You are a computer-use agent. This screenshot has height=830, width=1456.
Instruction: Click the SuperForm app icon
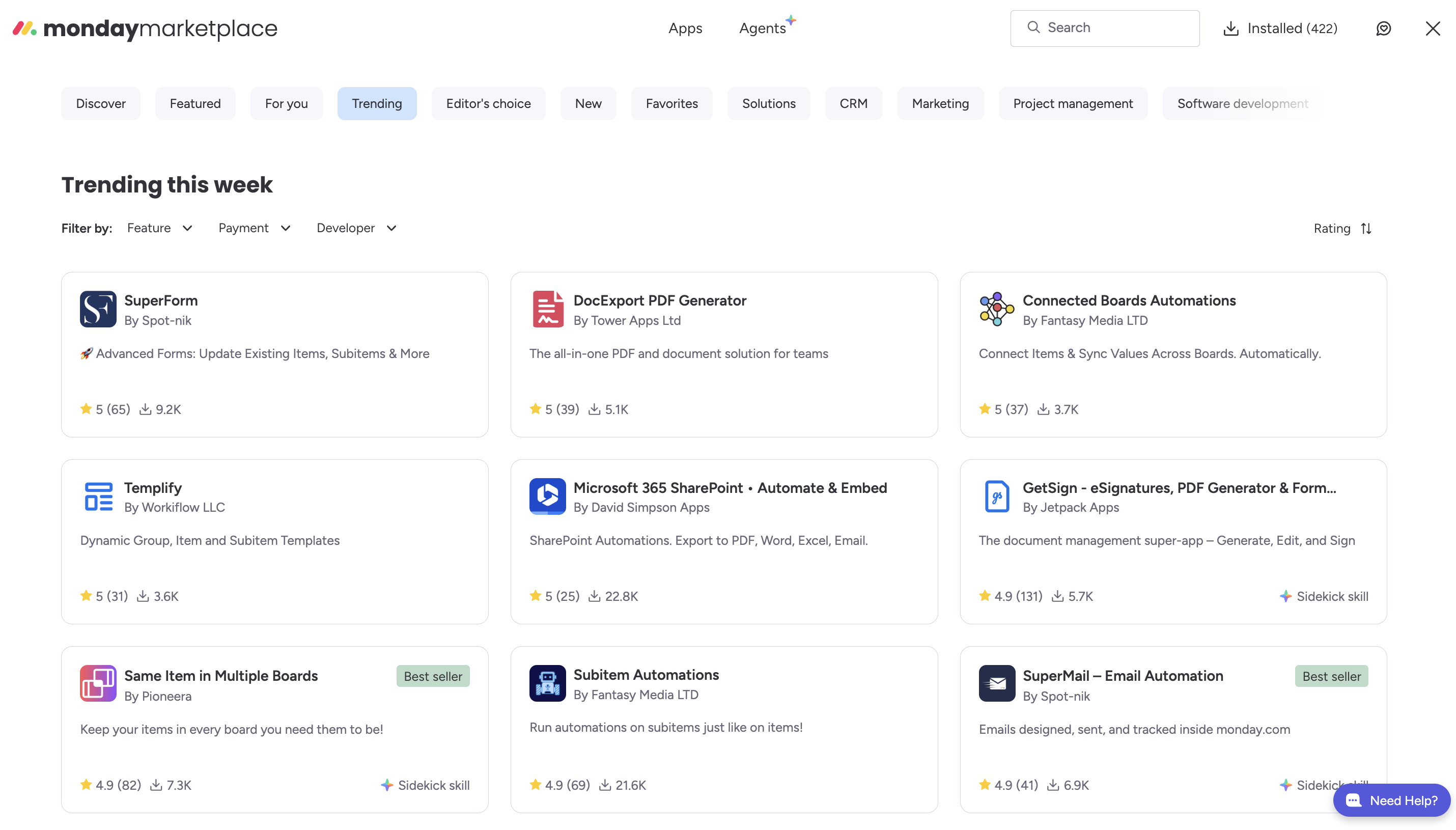(x=97, y=309)
